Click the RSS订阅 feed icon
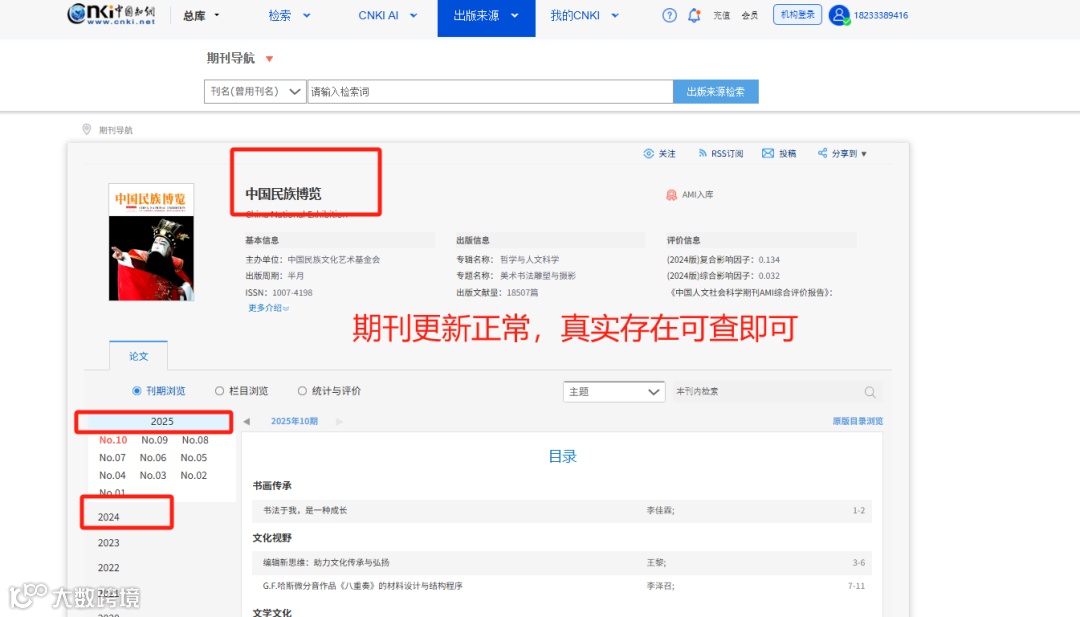This screenshot has height=617, width=1080. (702, 153)
